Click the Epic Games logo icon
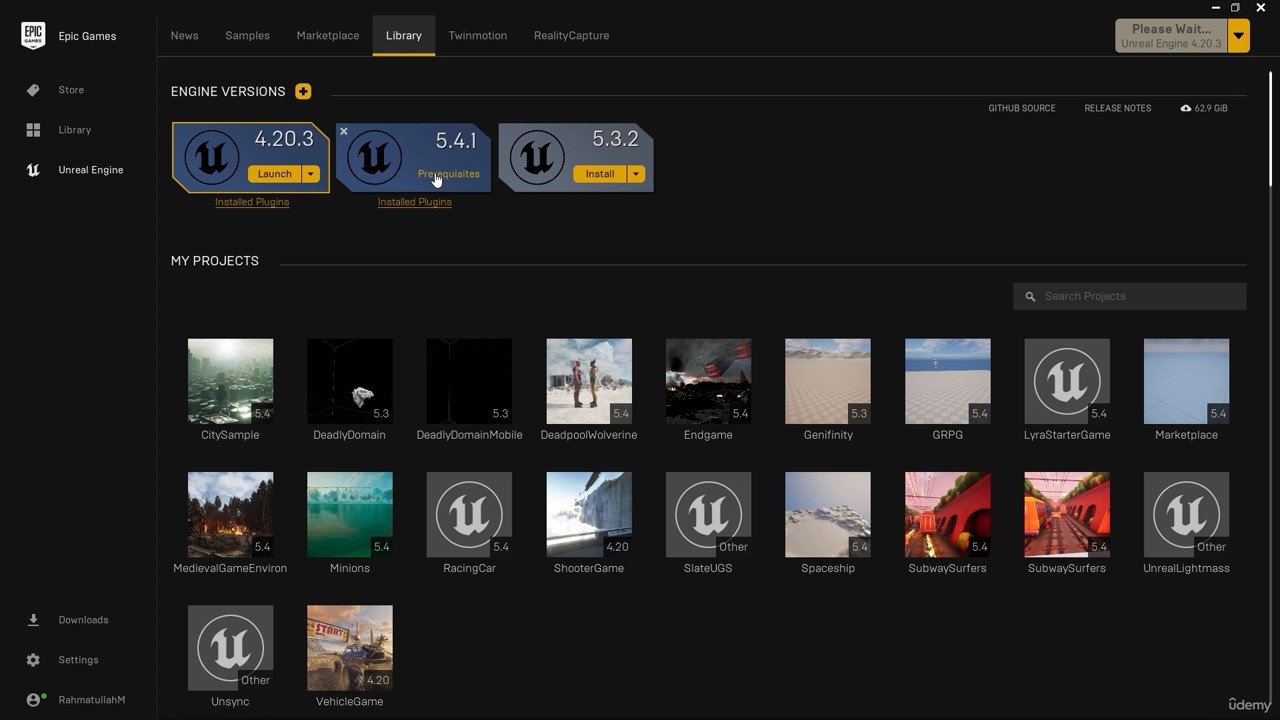 pyautogui.click(x=33, y=35)
